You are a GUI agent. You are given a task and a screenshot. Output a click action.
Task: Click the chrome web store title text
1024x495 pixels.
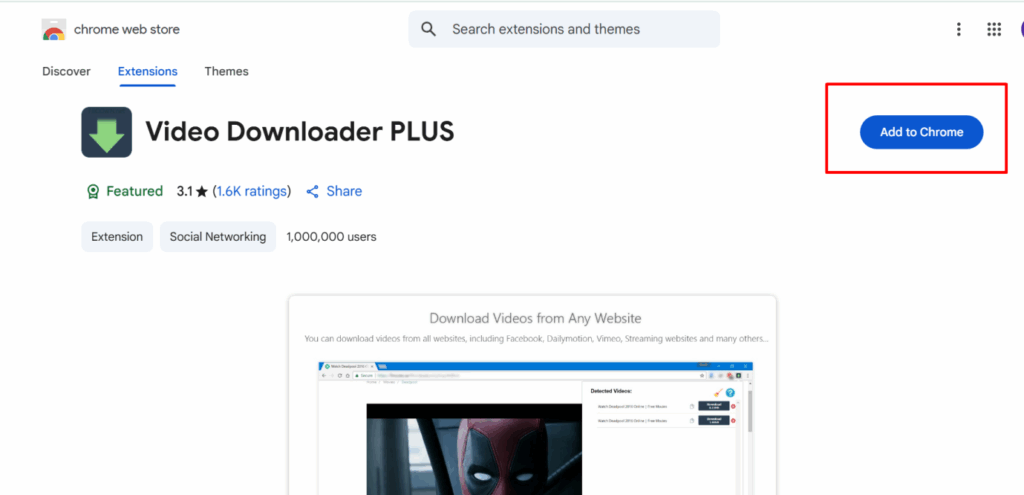click(127, 29)
